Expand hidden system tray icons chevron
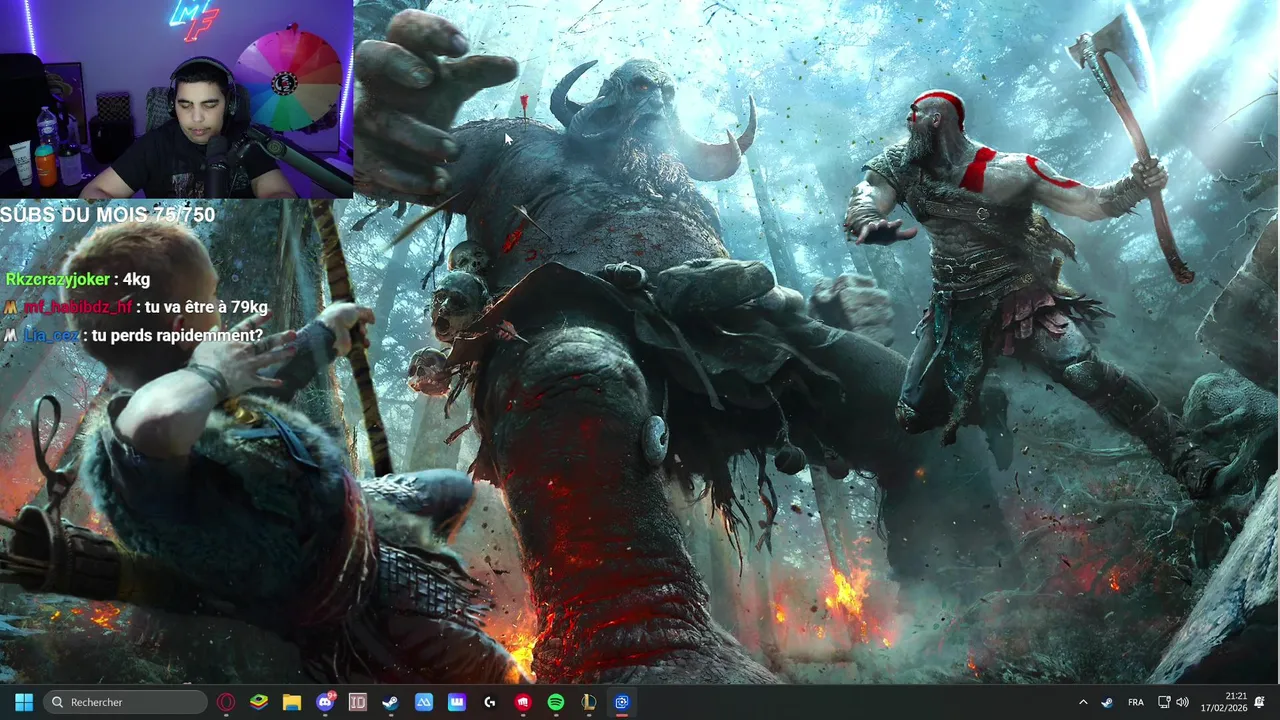This screenshot has height=720, width=1280. [x=1083, y=702]
